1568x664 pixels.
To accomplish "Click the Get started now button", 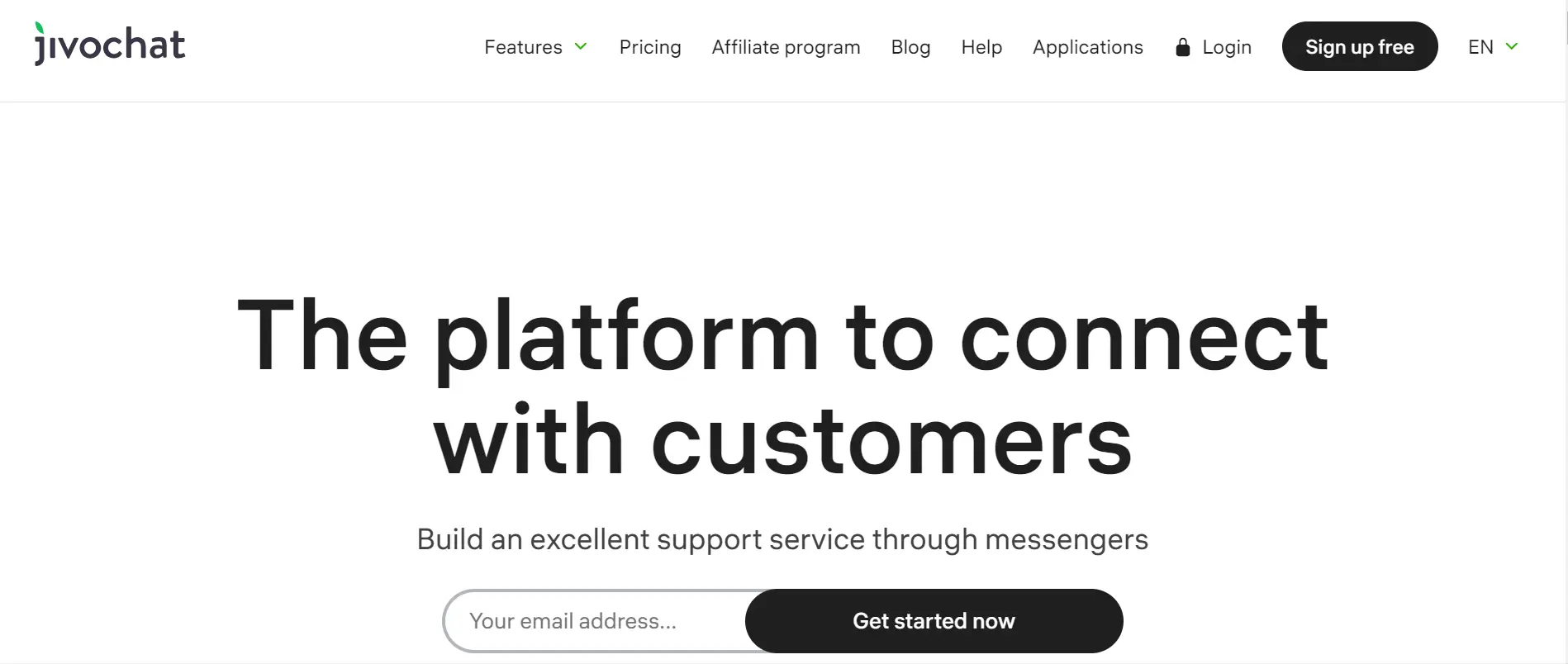I will coord(934,620).
